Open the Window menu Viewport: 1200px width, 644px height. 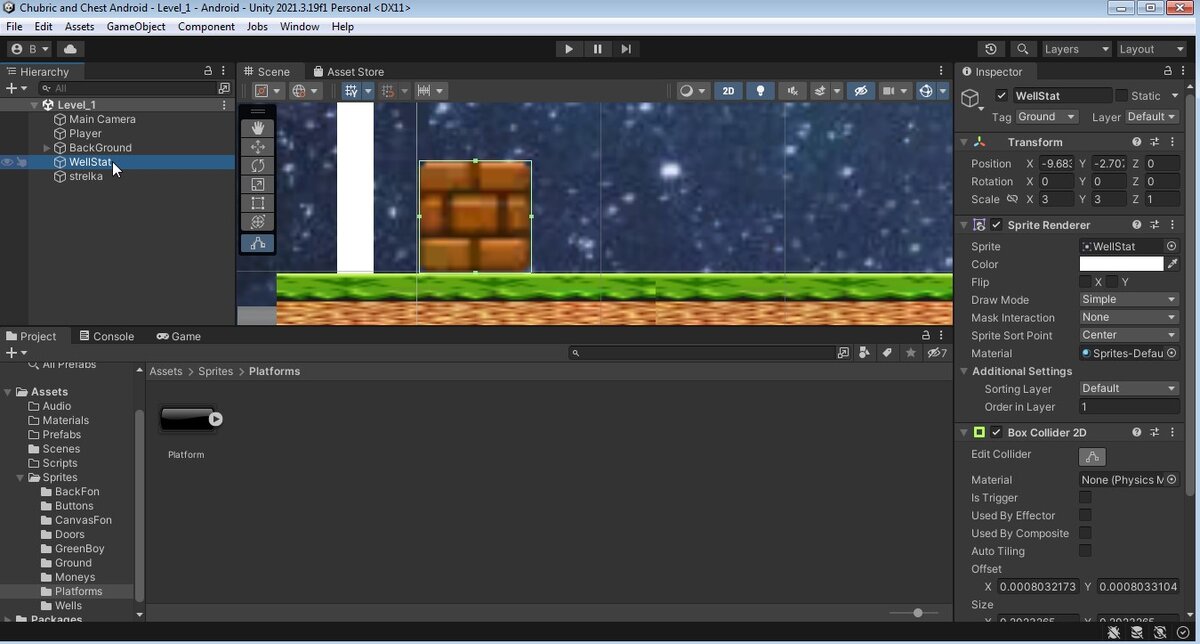[300, 27]
